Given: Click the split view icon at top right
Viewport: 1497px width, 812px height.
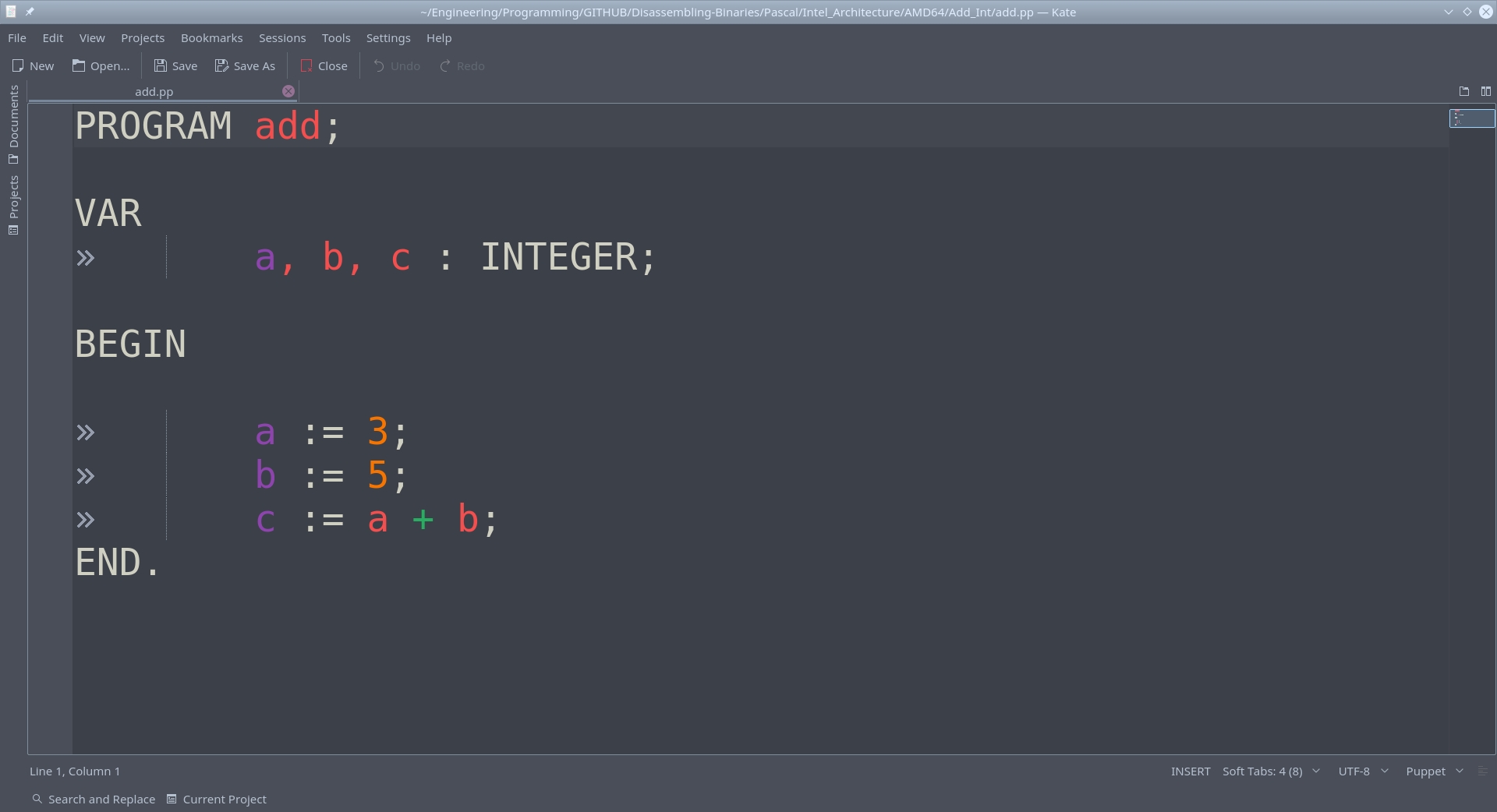Looking at the screenshot, I should pyautogui.click(x=1486, y=91).
